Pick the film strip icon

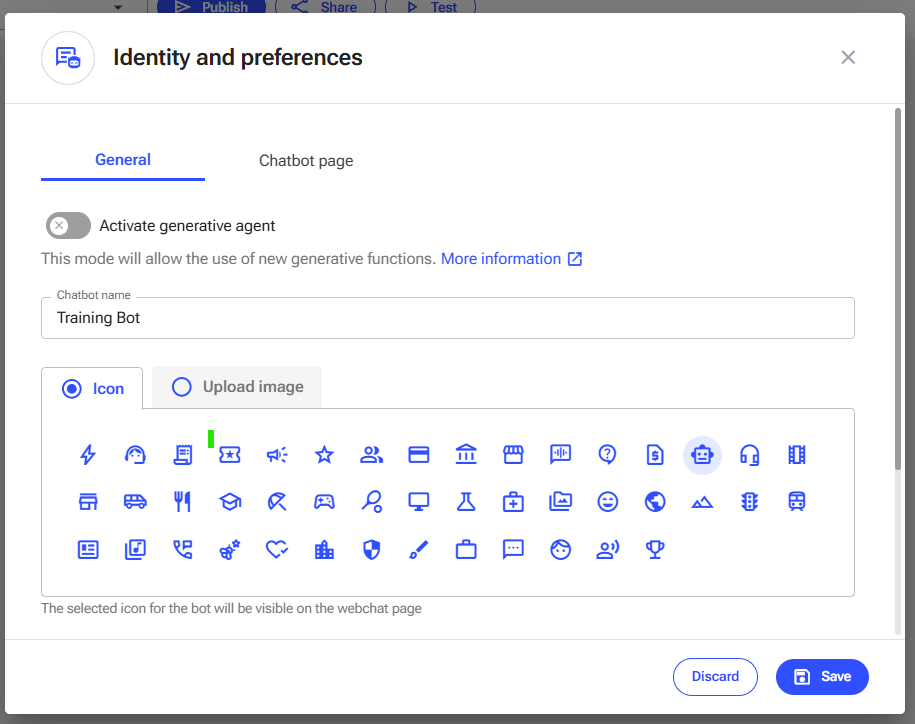(x=797, y=454)
